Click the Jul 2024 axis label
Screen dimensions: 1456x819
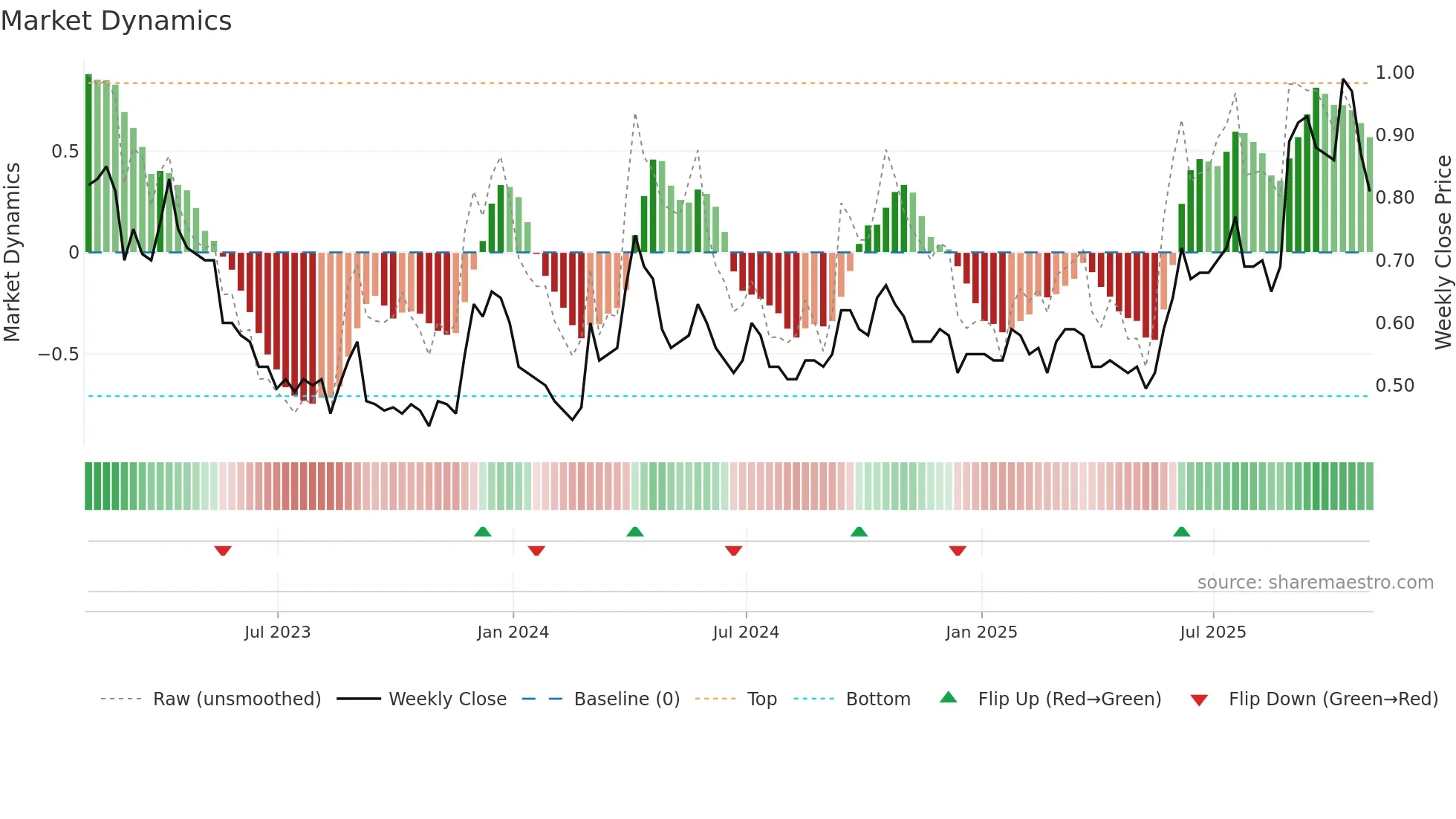click(746, 632)
